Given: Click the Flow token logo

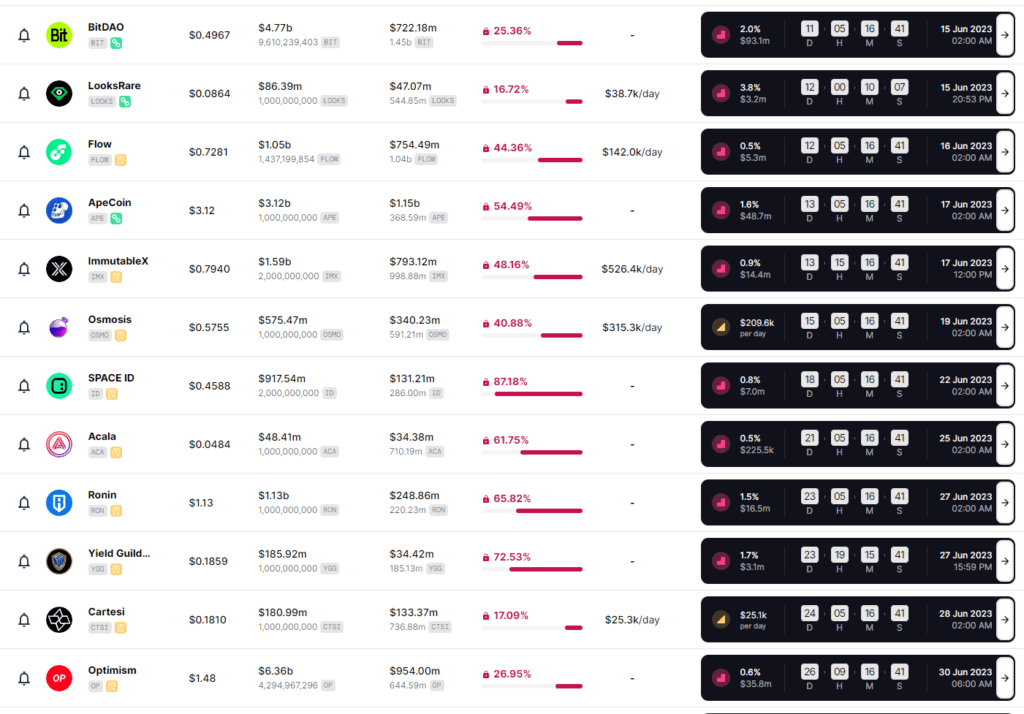Looking at the screenshot, I should pos(59,152).
